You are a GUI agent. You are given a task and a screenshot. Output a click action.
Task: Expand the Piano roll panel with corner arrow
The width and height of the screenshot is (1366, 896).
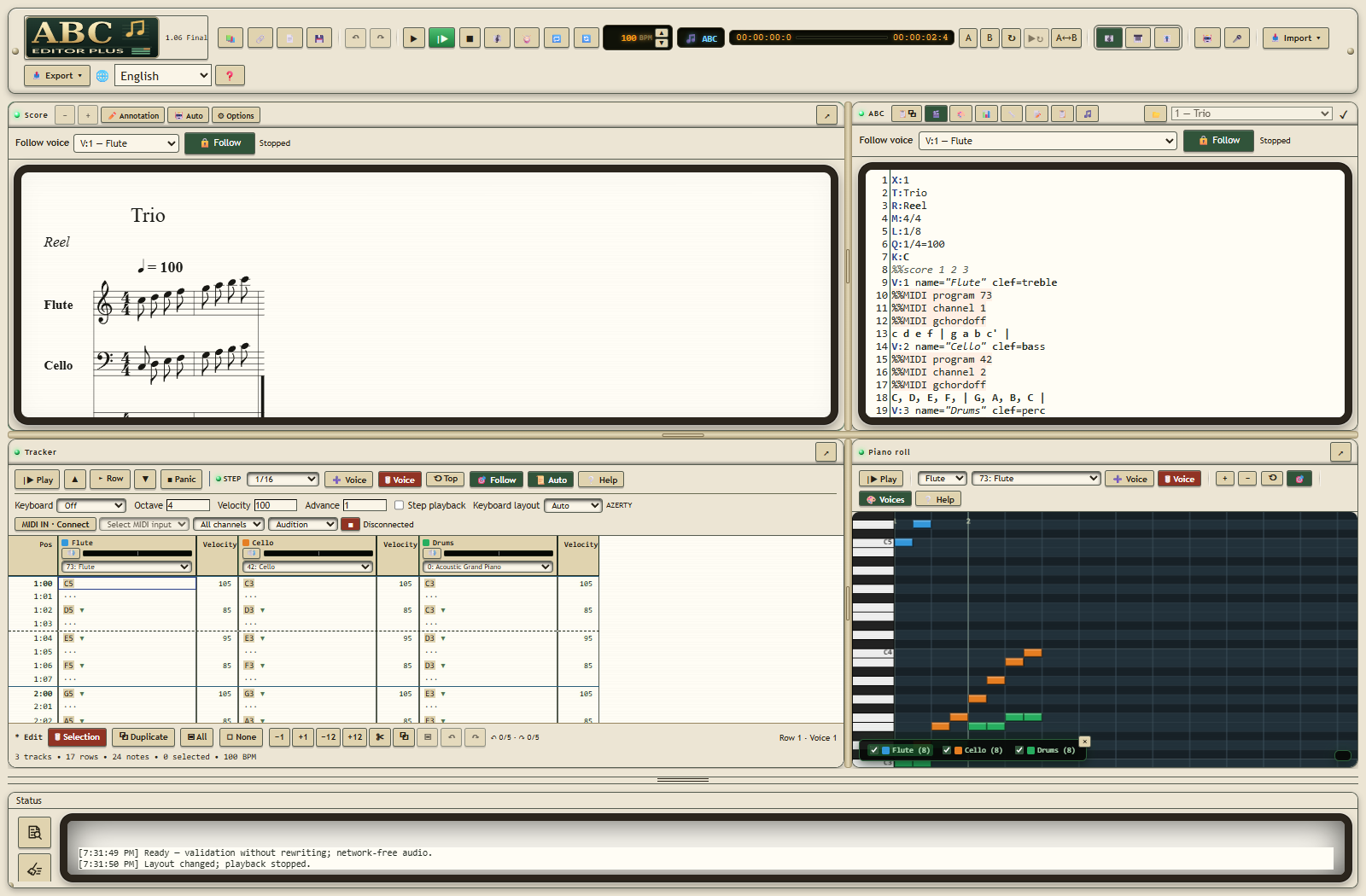tap(1340, 452)
